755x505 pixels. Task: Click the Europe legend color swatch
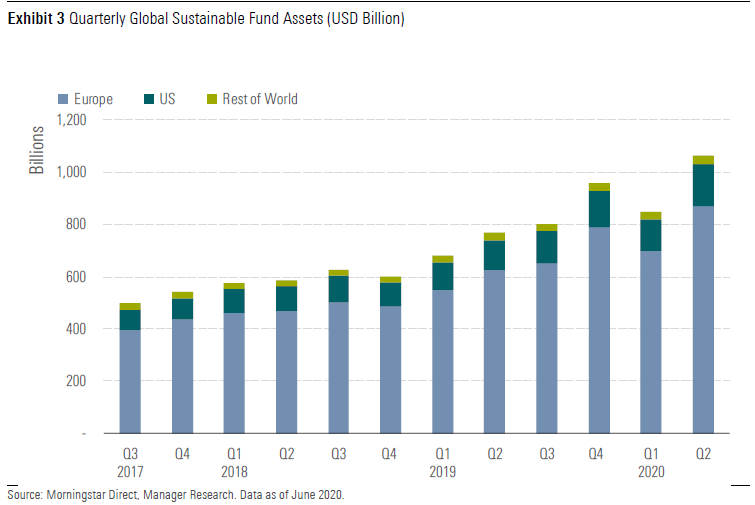65,99
